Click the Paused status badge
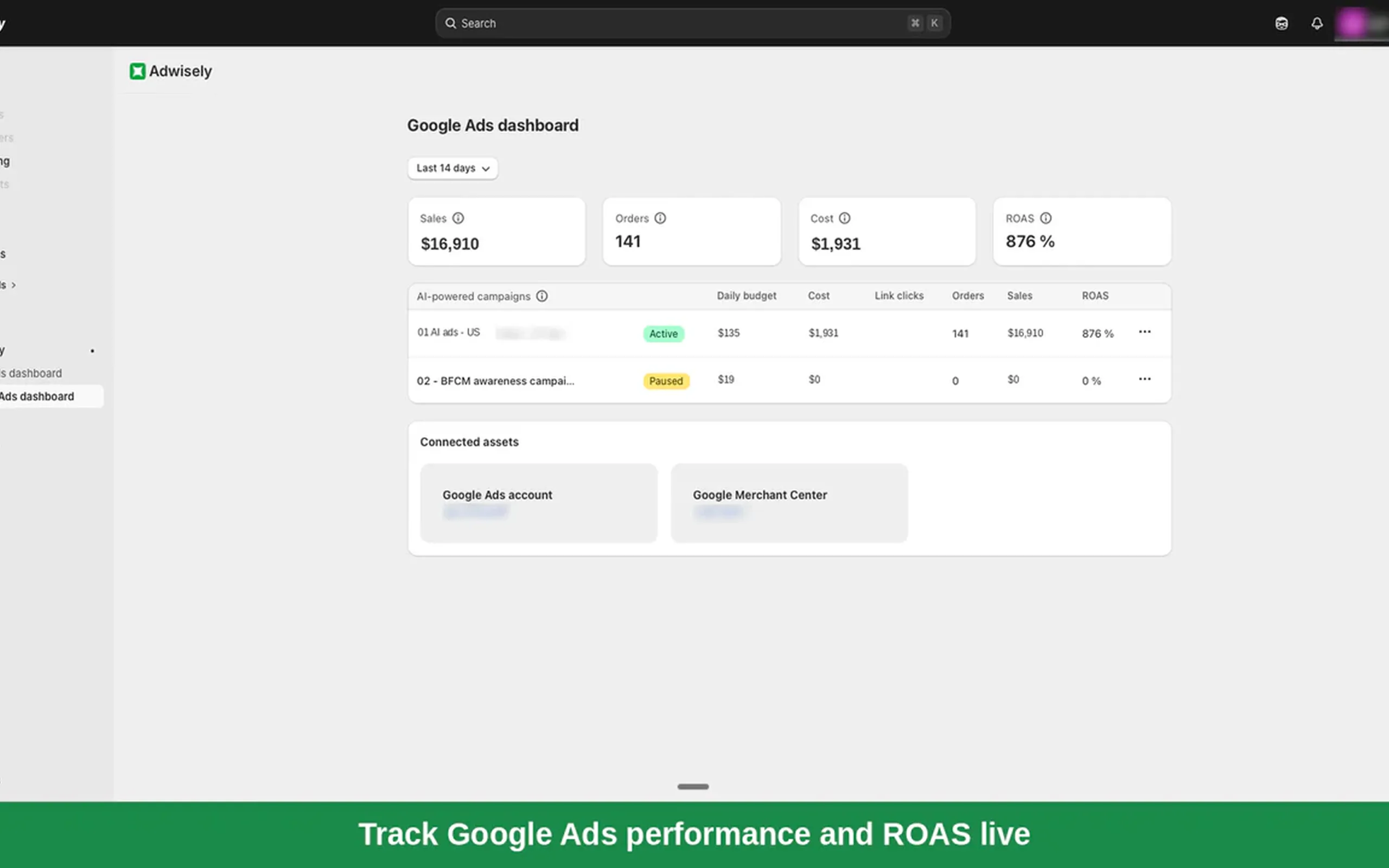1389x868 pixels. pyautogui.click(x=666, y=381)
